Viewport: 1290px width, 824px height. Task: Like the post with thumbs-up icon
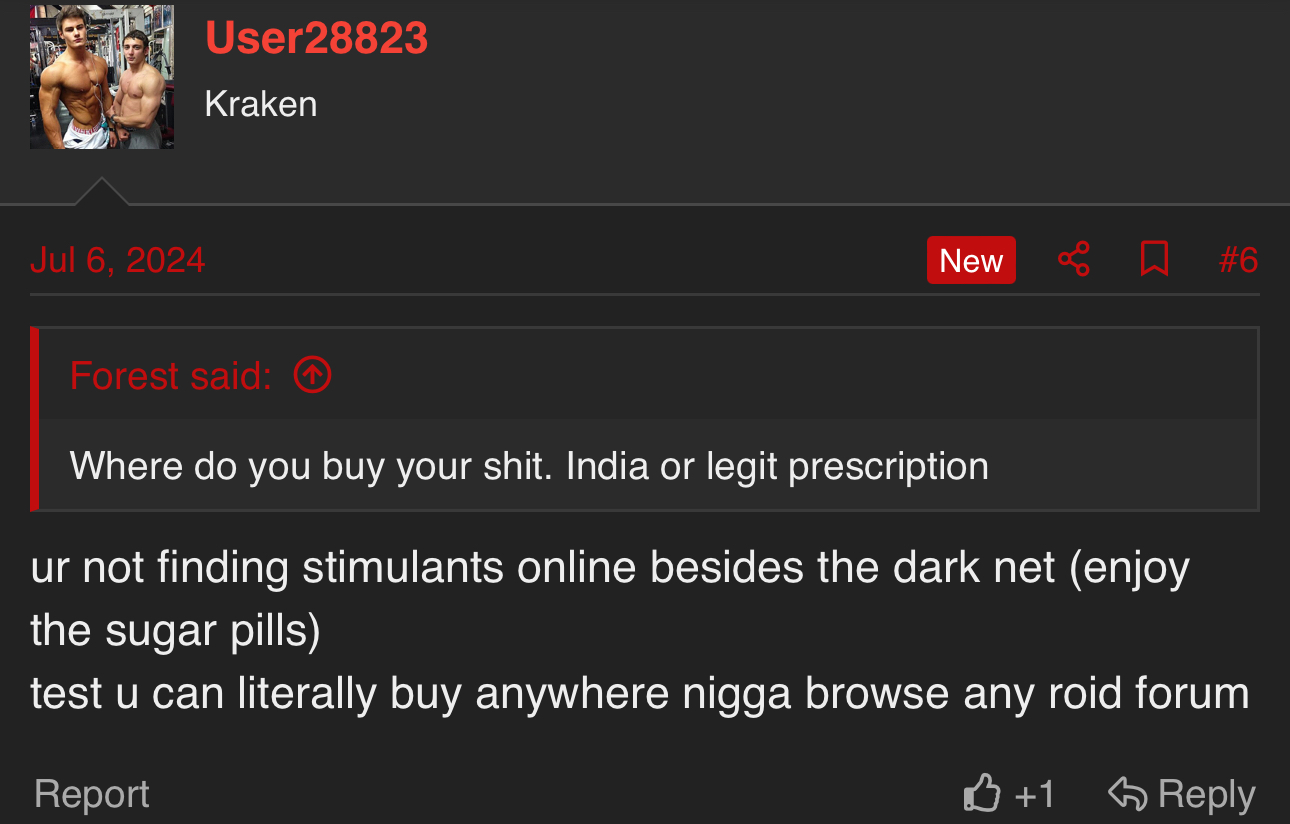[982, 794]
